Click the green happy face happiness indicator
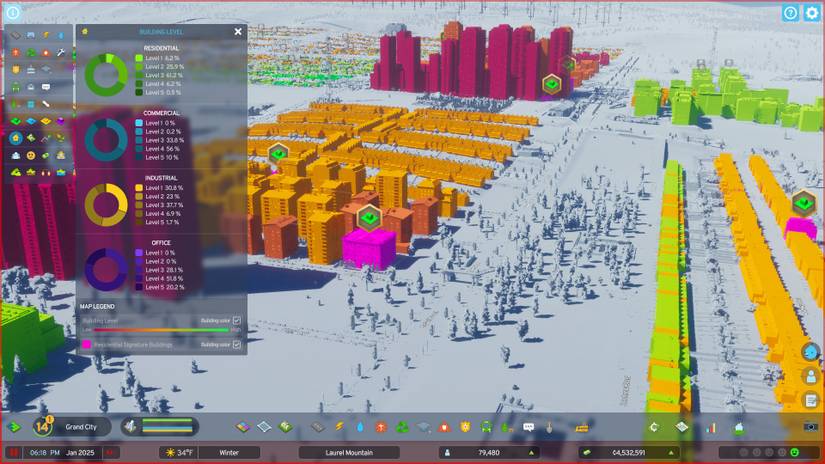This screenshot has width=825, height=464. click(794, 452)
